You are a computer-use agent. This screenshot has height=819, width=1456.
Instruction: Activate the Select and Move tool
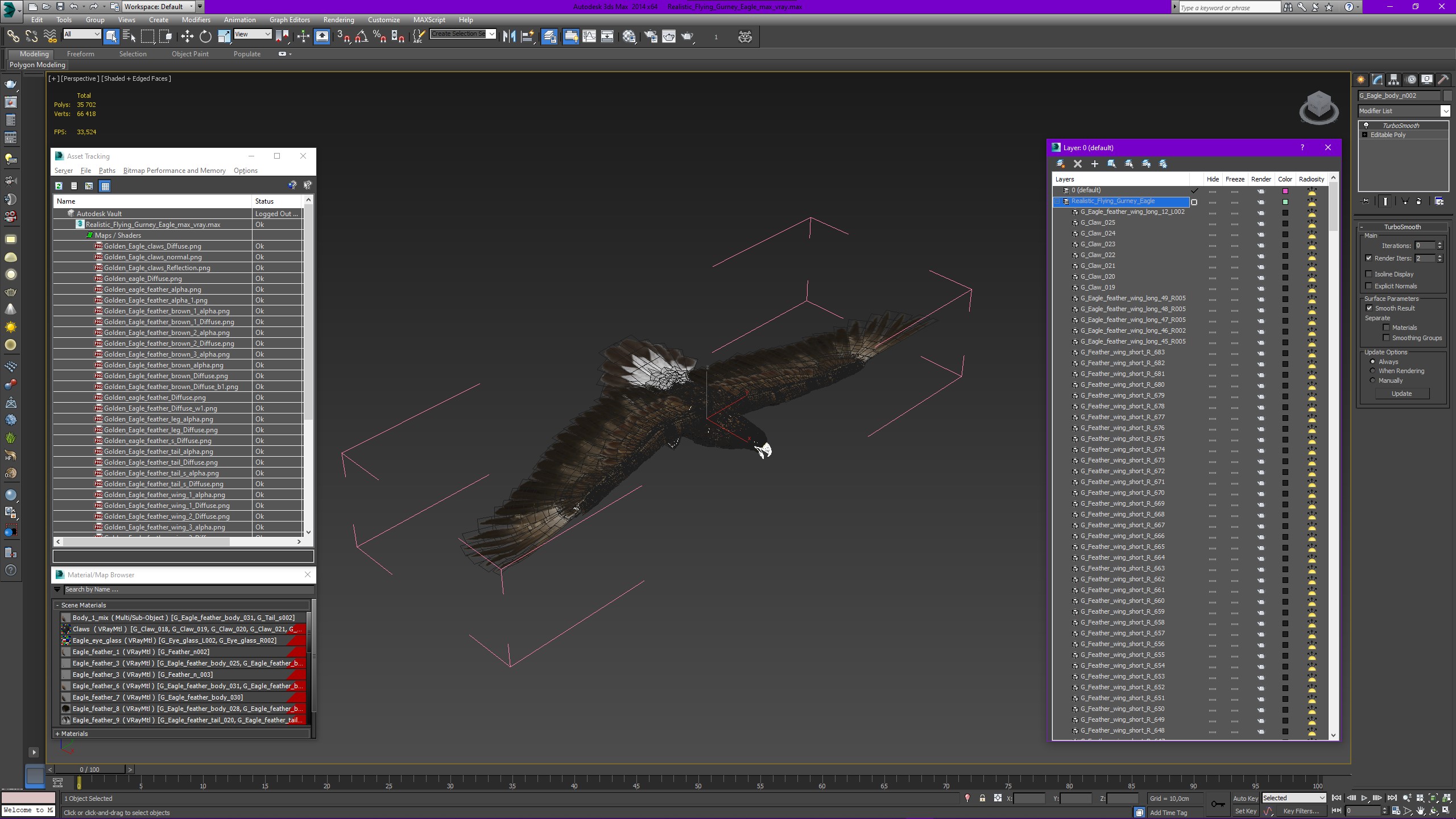coord(187,36)
